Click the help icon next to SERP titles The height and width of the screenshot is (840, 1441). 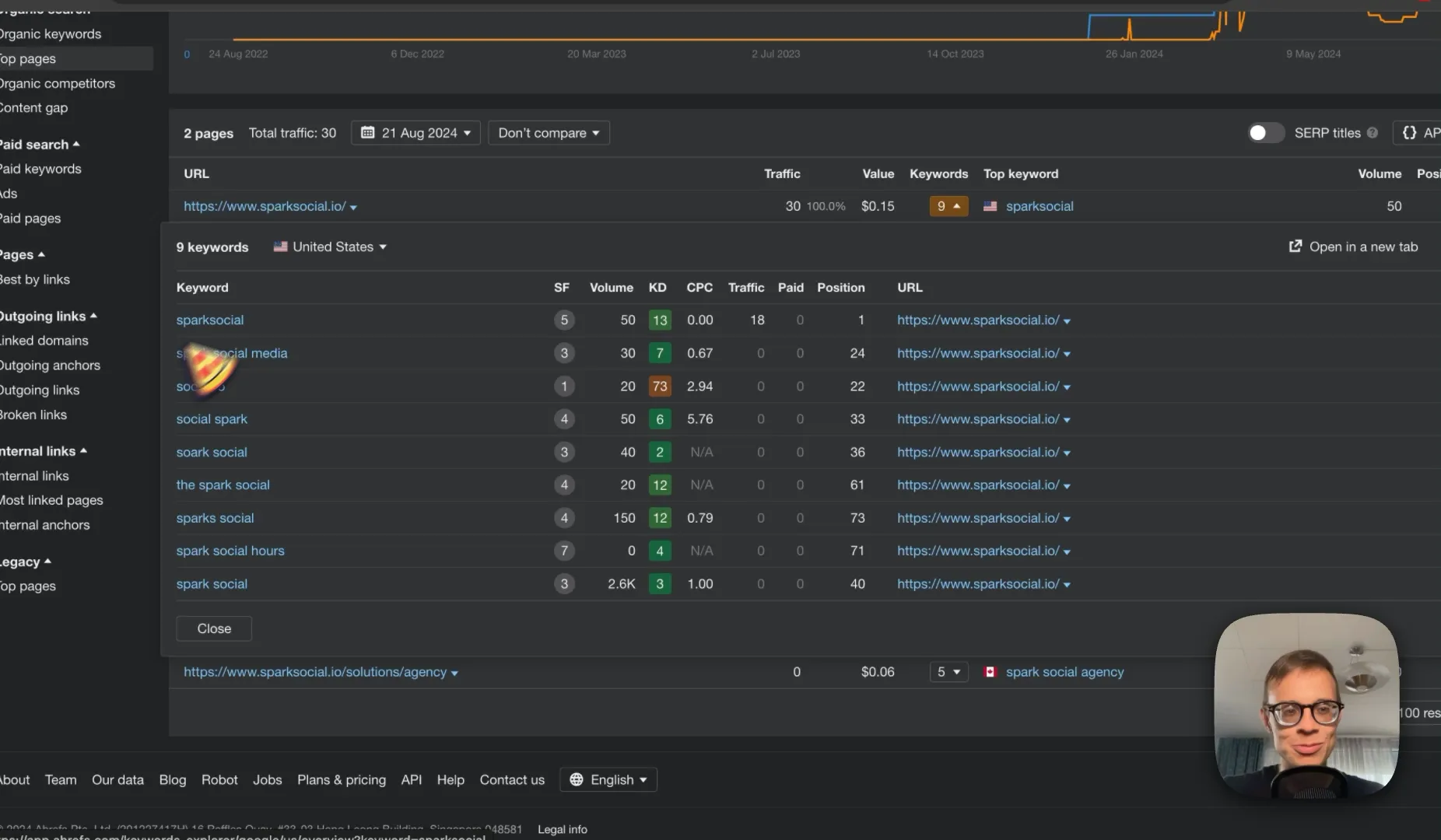click(x=1373, y=133)
